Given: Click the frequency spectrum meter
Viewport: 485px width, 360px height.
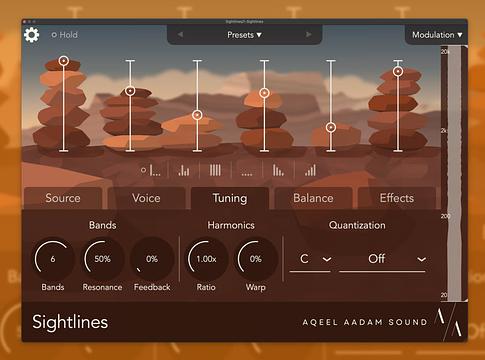Looking at the screenshot, I should click(x=454, y=173).
